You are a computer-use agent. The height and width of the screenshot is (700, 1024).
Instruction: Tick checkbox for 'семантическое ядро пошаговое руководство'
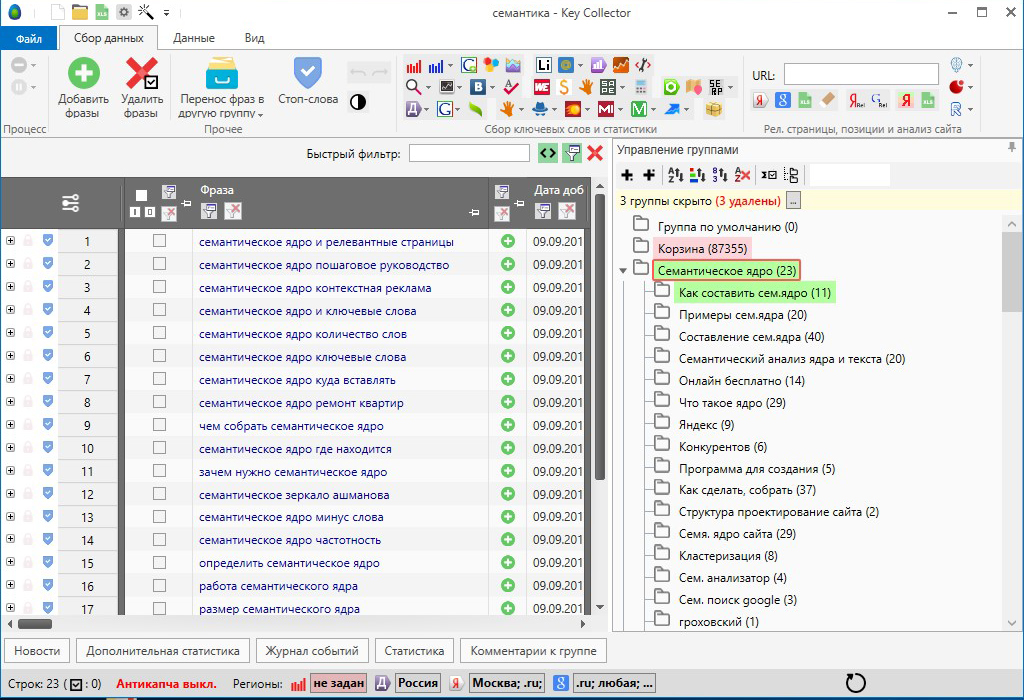(159, 264)
